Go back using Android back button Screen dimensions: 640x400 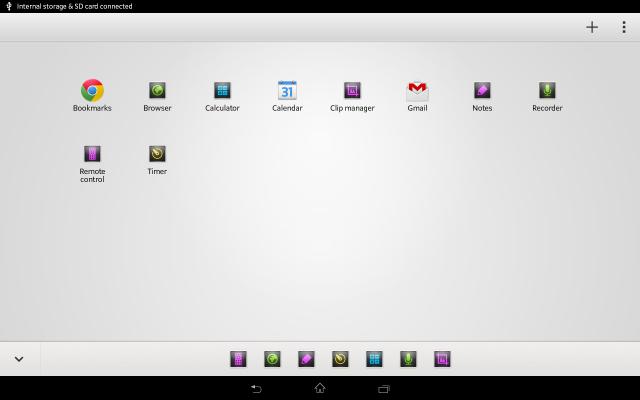[256, 389]
